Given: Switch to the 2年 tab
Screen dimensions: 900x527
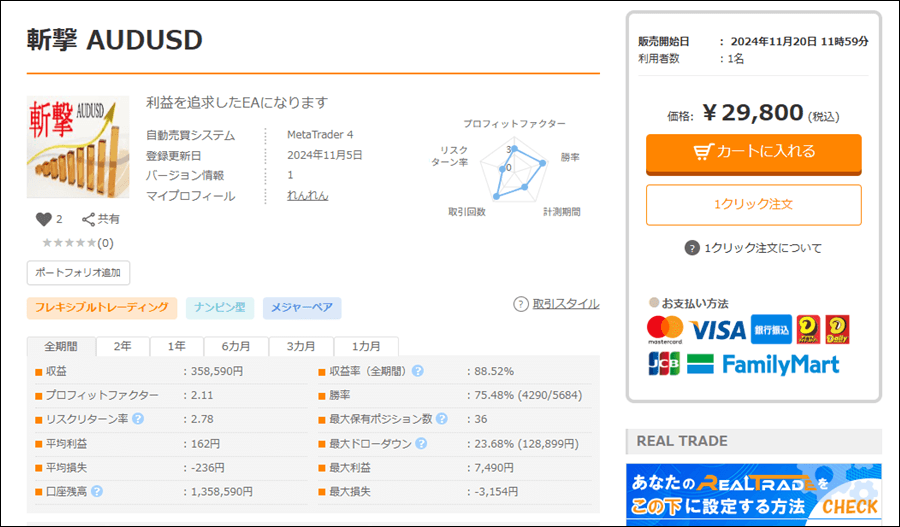Looking at the screenshot, I should pos(122,346).
